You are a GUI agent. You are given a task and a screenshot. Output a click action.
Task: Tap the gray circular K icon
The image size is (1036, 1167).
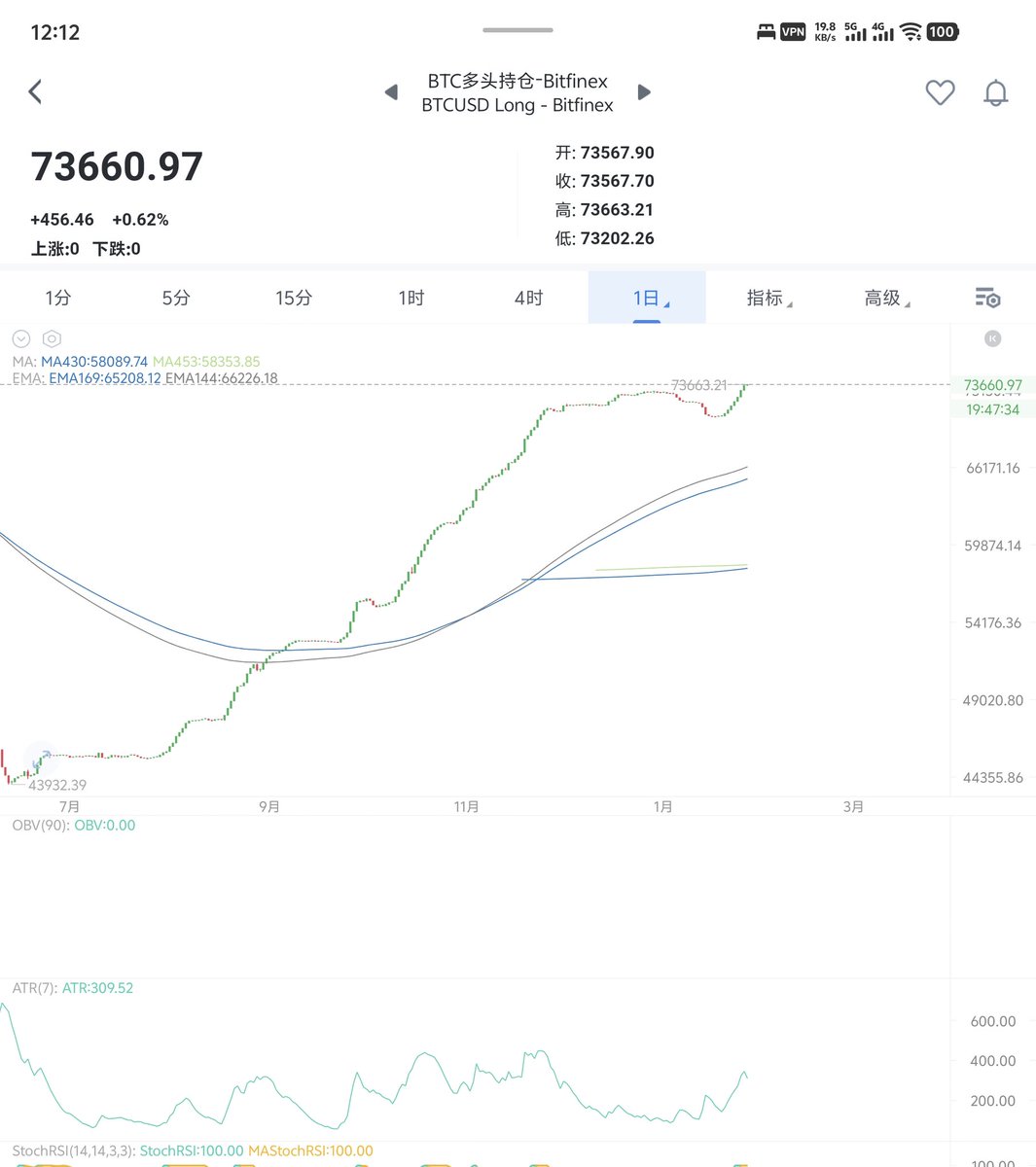(x=992, y=338)
